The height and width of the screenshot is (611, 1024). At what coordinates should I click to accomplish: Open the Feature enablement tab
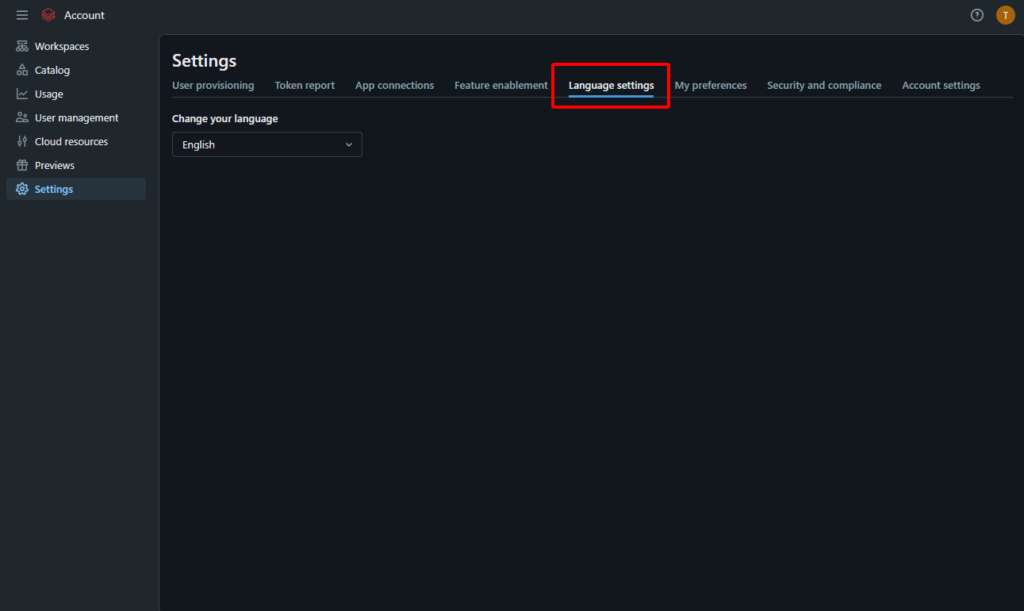click(501, 86)
